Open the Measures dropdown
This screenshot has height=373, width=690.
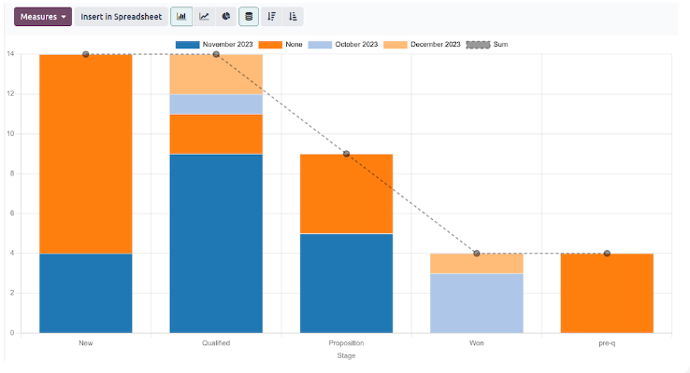pyautogui.click(x=43, y=17)
